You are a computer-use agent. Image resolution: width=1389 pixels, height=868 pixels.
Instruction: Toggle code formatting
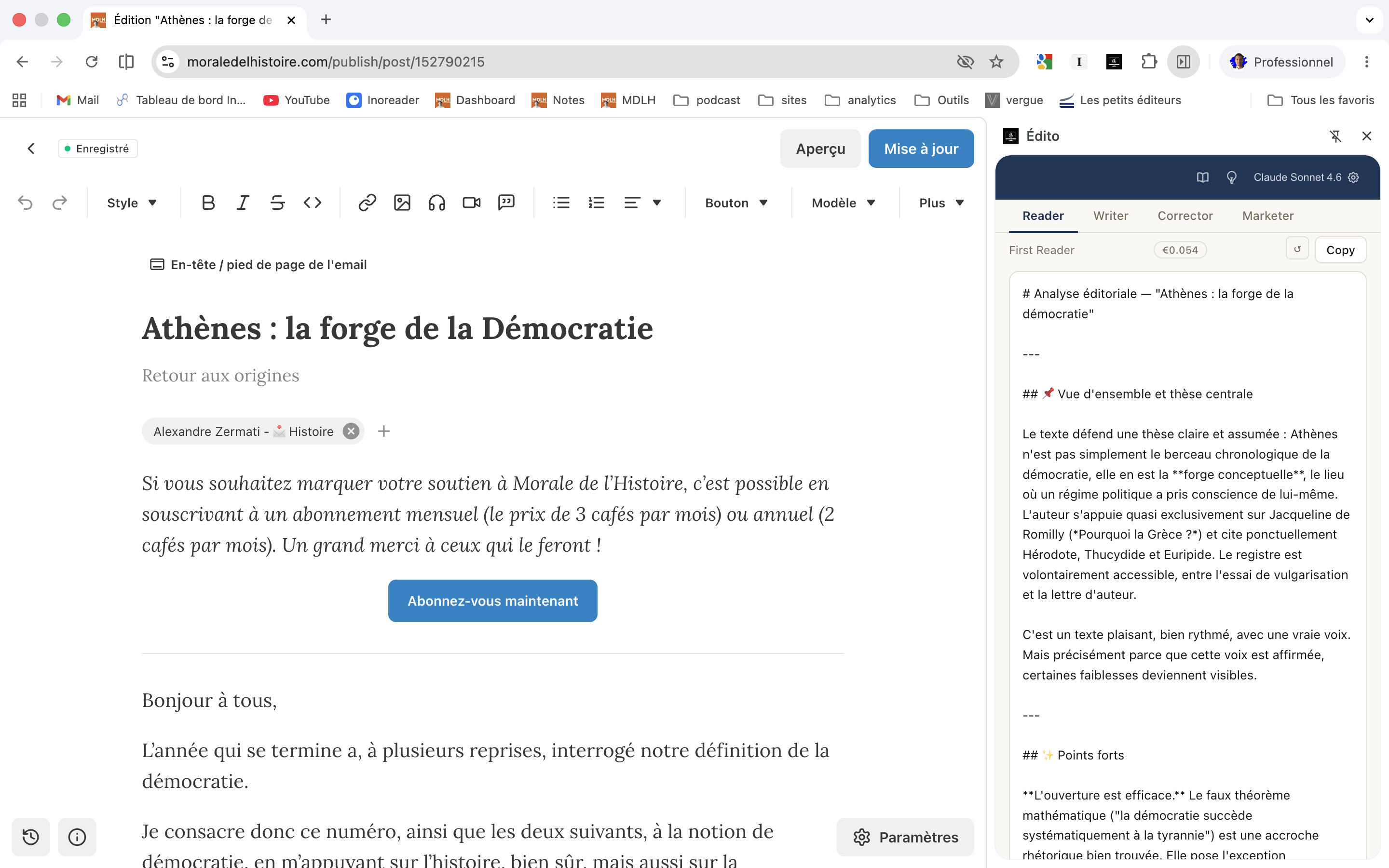click(312, 203)
